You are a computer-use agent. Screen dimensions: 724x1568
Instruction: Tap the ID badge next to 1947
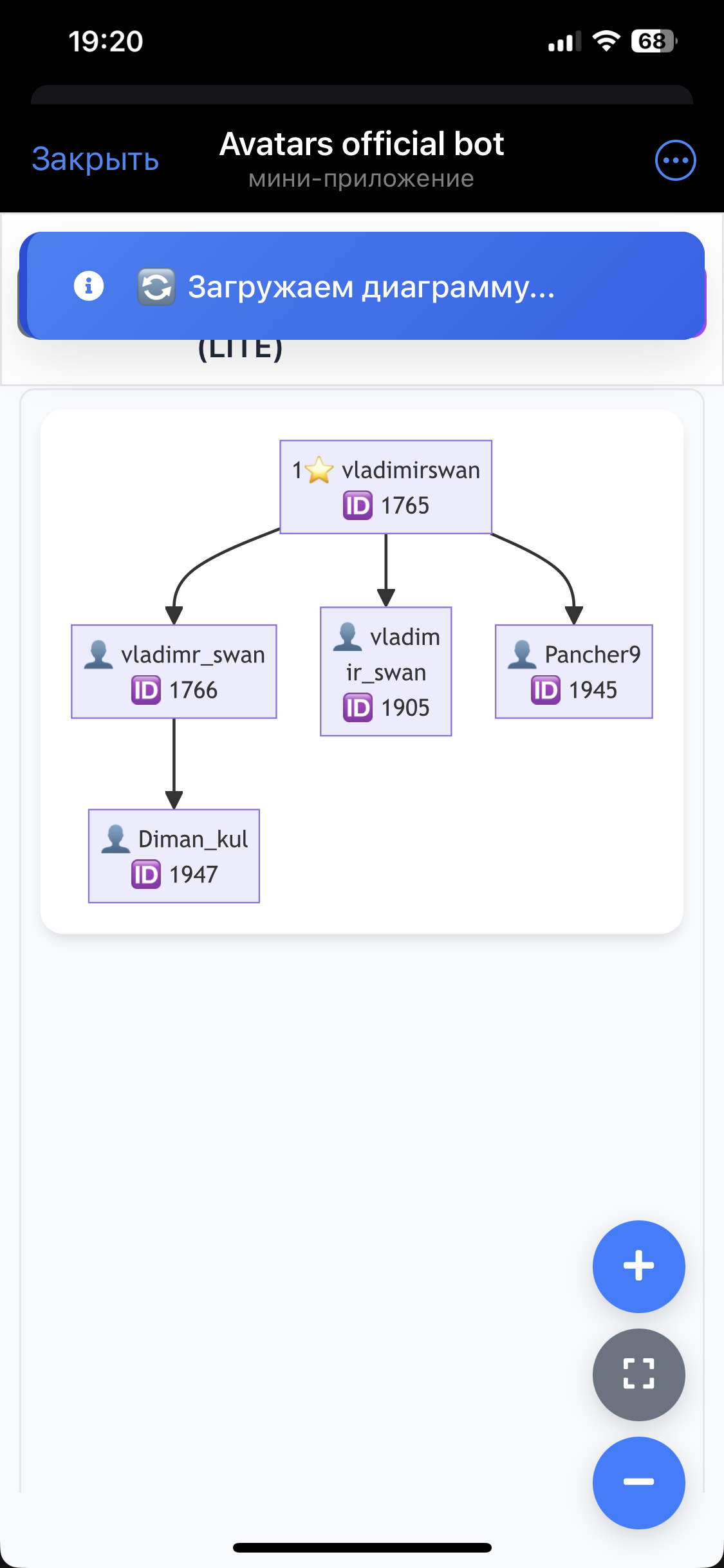point(146,875)
